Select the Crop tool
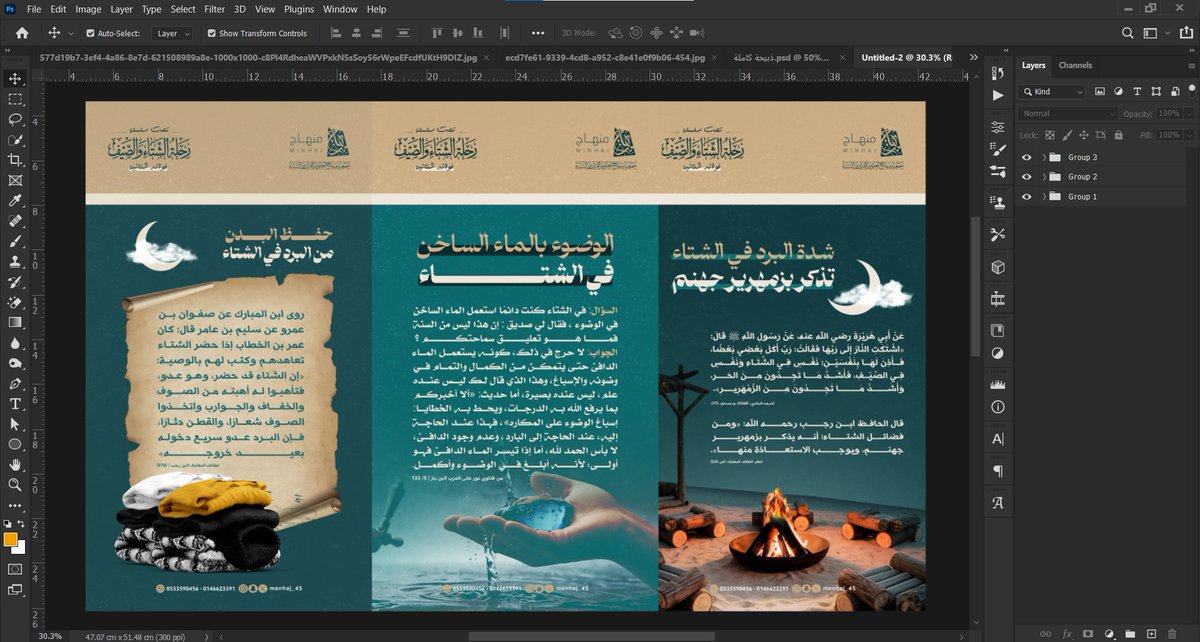 [x=15, y=160]
